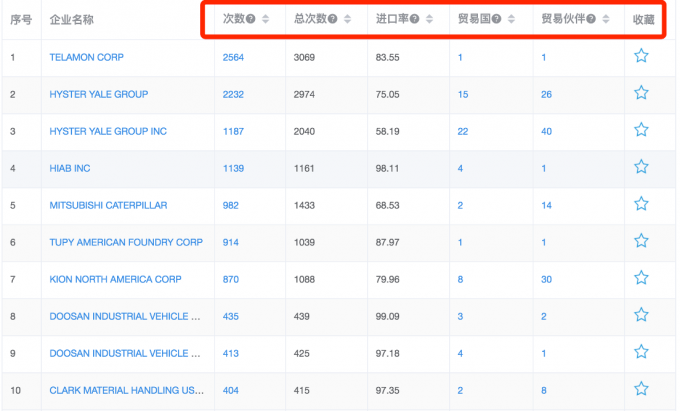The image size is (680, 411).
Task: Star the row with 435 shipments
Action: point(641,315)
